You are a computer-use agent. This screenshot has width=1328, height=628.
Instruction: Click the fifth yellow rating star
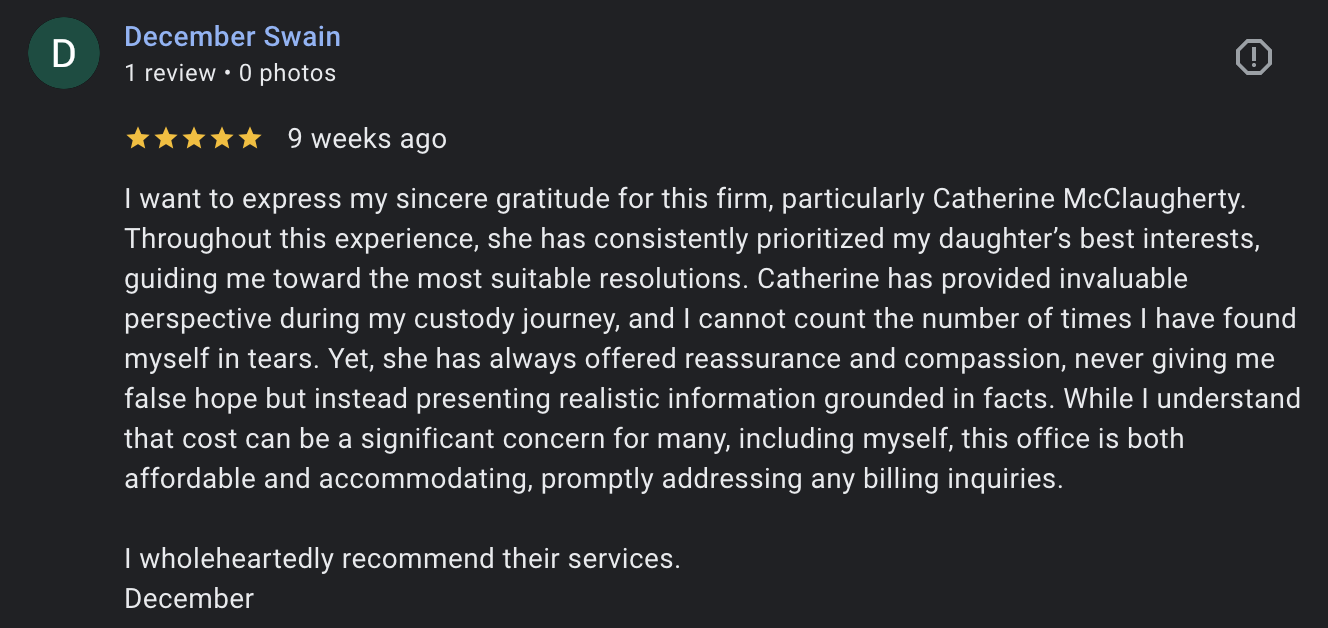click(x=249, y=139)
